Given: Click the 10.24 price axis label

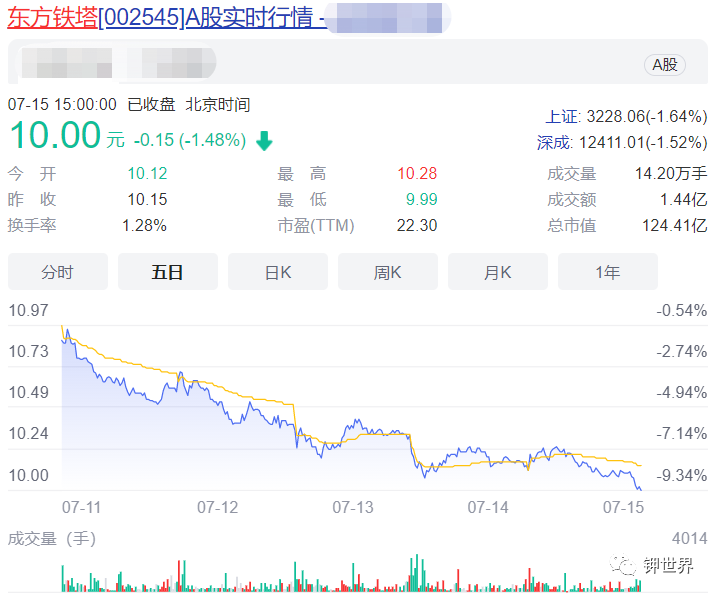Looking at the screenshot, I should [28, 433].
